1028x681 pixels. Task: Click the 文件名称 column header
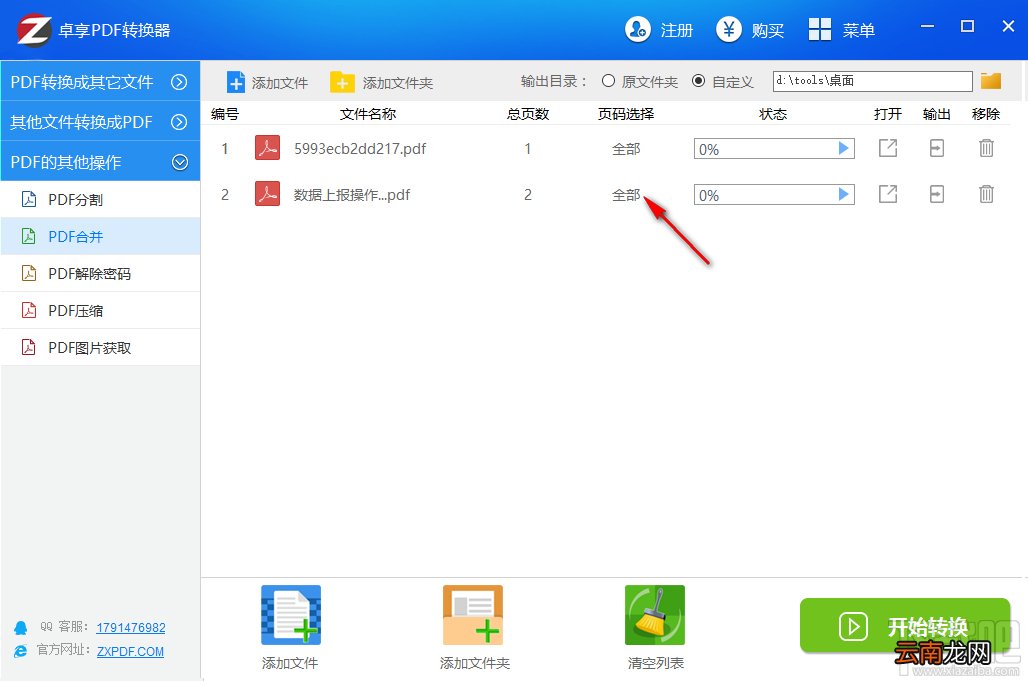click(368, 114)
